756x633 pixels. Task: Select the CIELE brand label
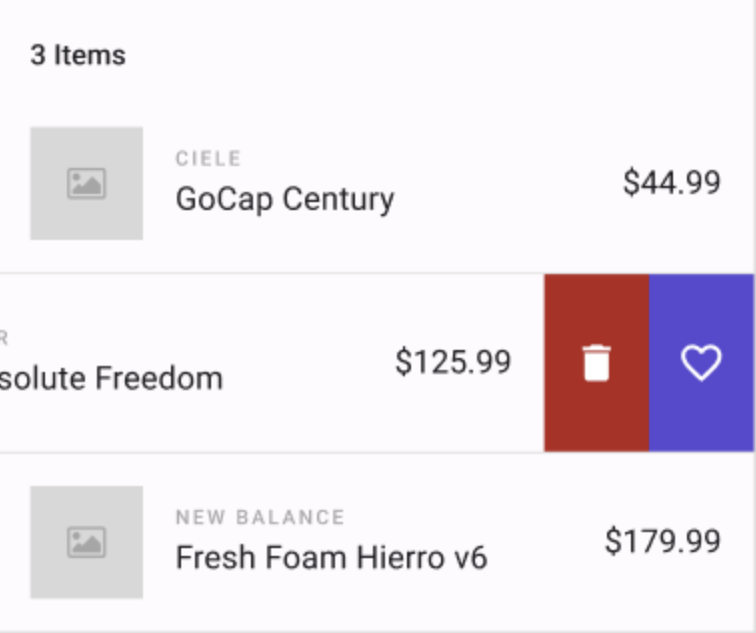click(x=208, y=159)
